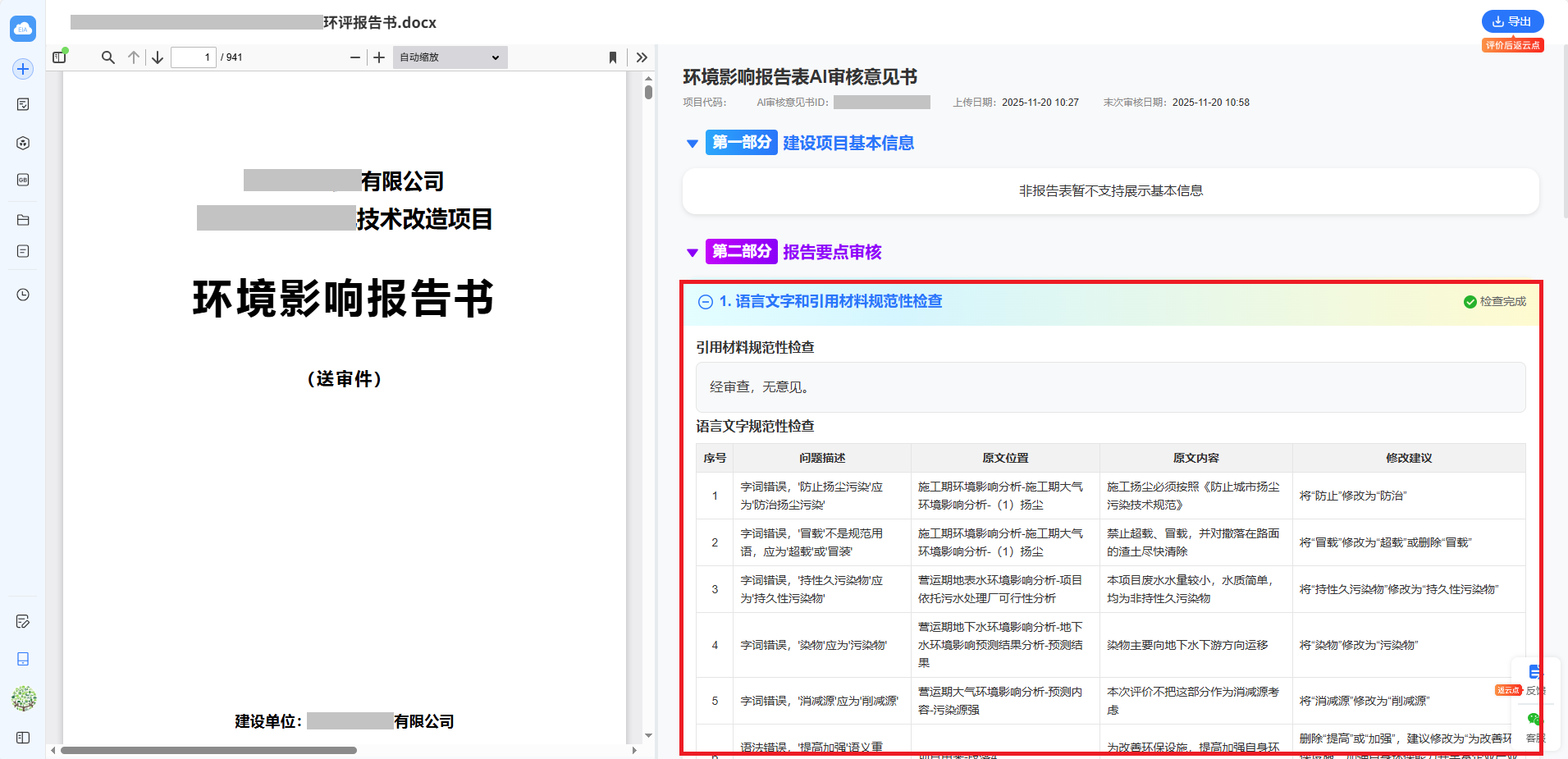1568x759 pixels.
Task: Open the double-chevron tools menu
Action: point(642,57)
